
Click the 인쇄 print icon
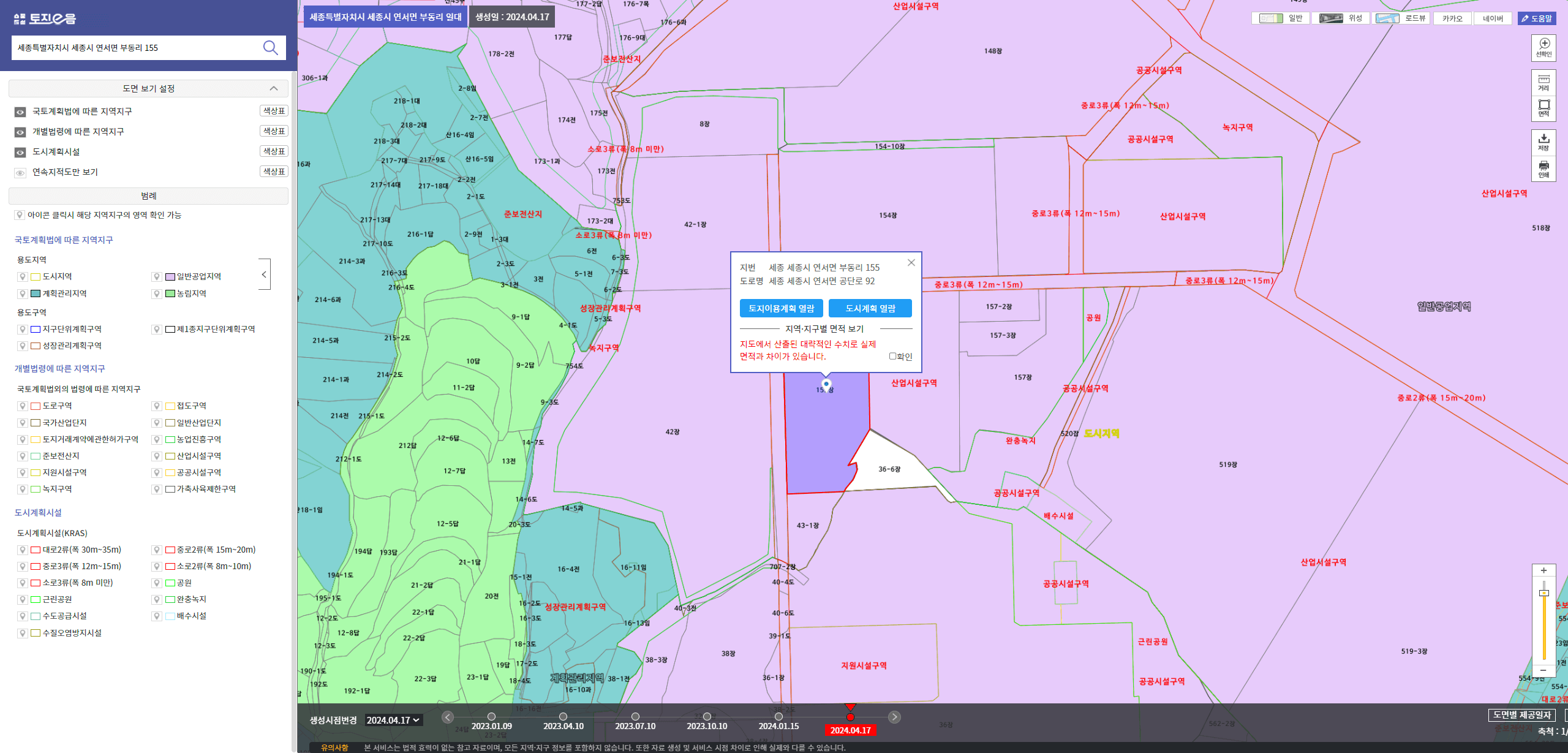pos(1543,169)
